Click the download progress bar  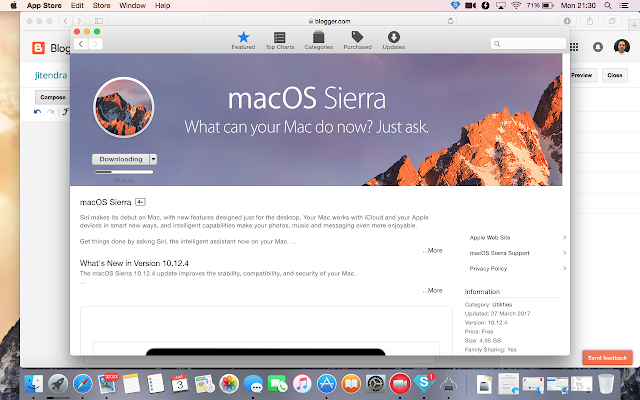coord(124,172)
